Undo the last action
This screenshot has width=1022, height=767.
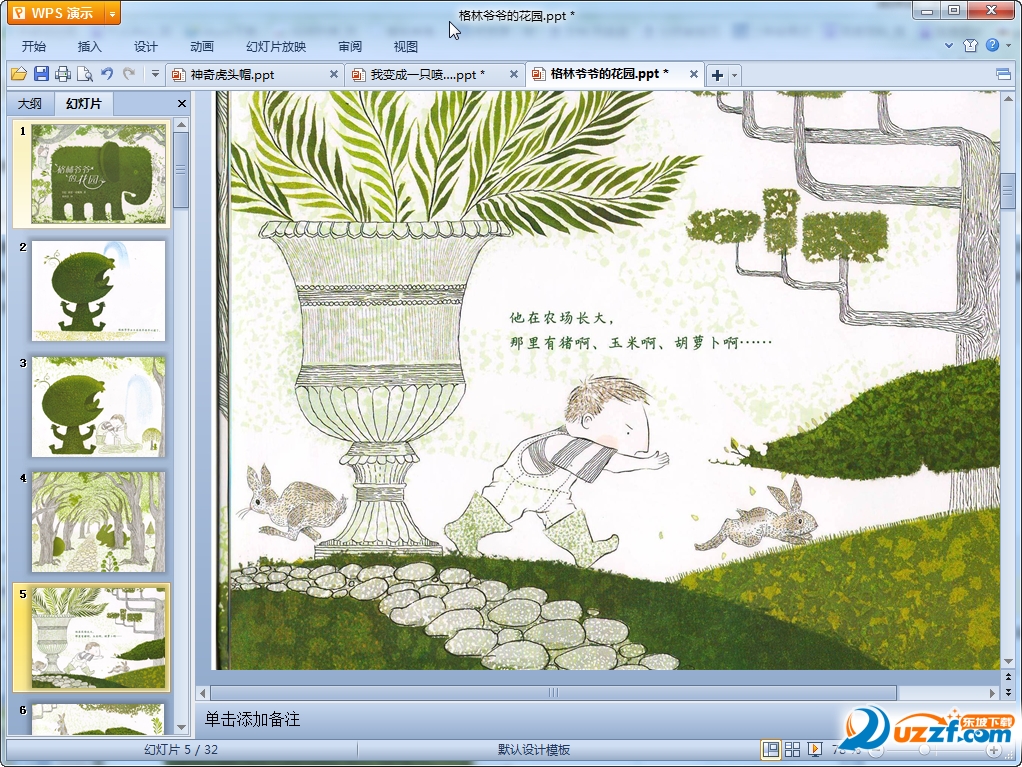click(107, 74)
